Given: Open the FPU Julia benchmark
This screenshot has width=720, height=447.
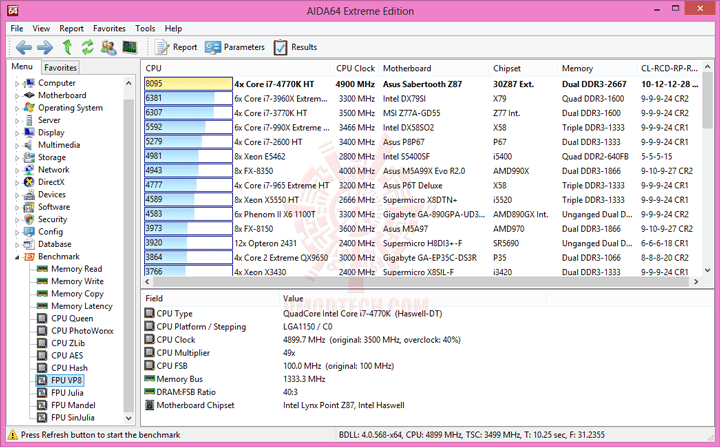Looking at the screenshot, I should pos(67,393).
